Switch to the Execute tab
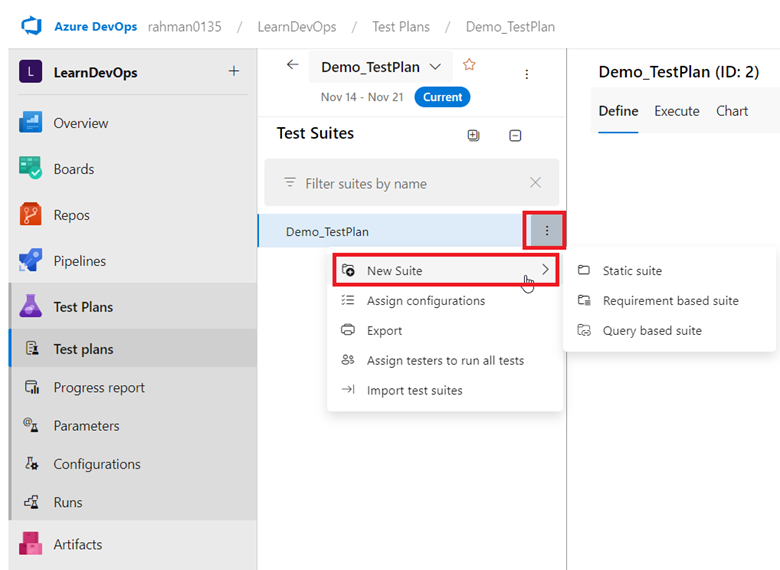This screenshot has height=570, width=780. coord(677,111)
